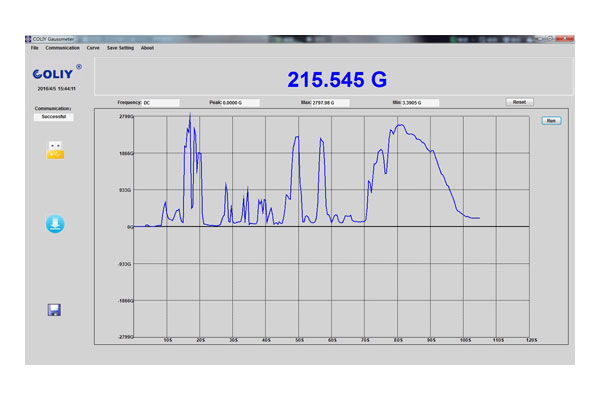Click the floppy disk save icon
Image resolution: width=600 pixels, height=400 pixels.
point(55,309)
